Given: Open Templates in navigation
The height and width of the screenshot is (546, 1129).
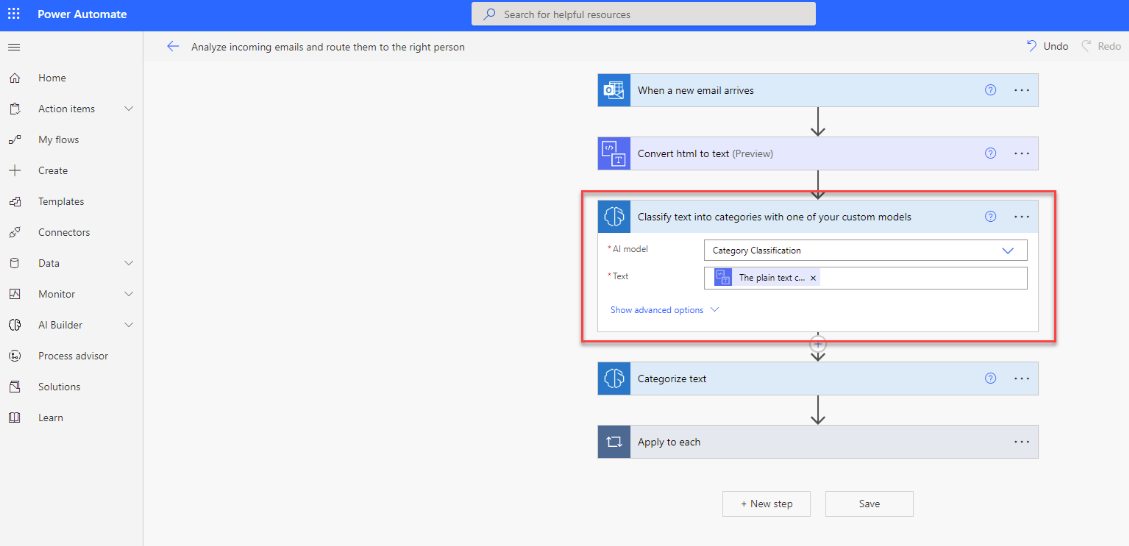Looking at the screenshot, I should (61, 202).
